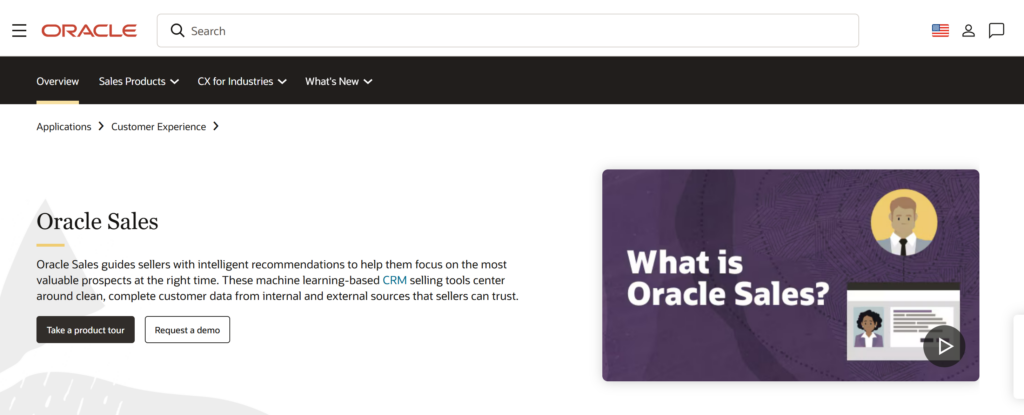Play the What is Oracle Sales video
The width and height of the screenshot is (1024, 415).
click(944, 346)
